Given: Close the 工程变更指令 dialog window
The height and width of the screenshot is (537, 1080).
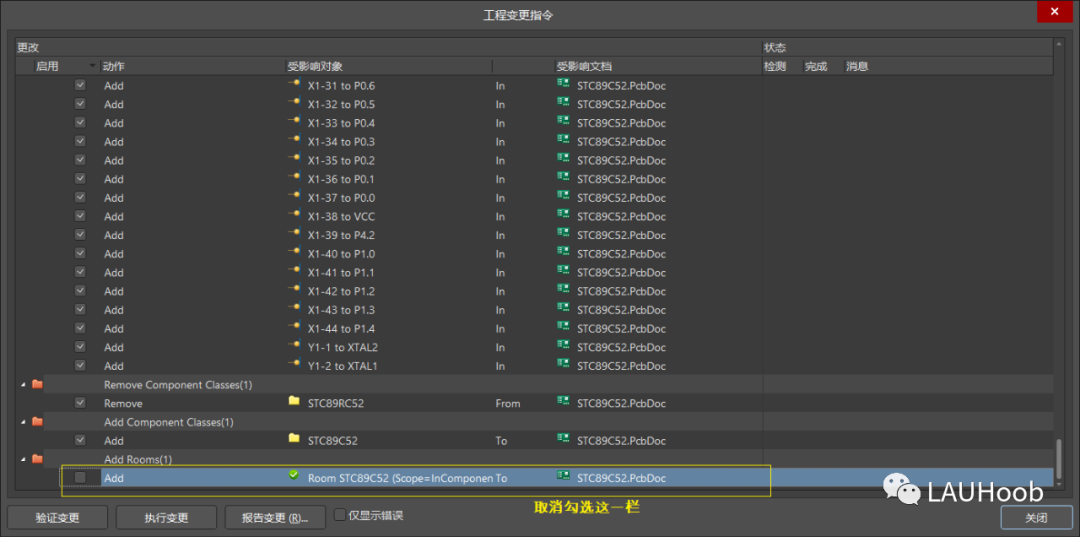Looking at the screenshot, I should (1055, 12).
